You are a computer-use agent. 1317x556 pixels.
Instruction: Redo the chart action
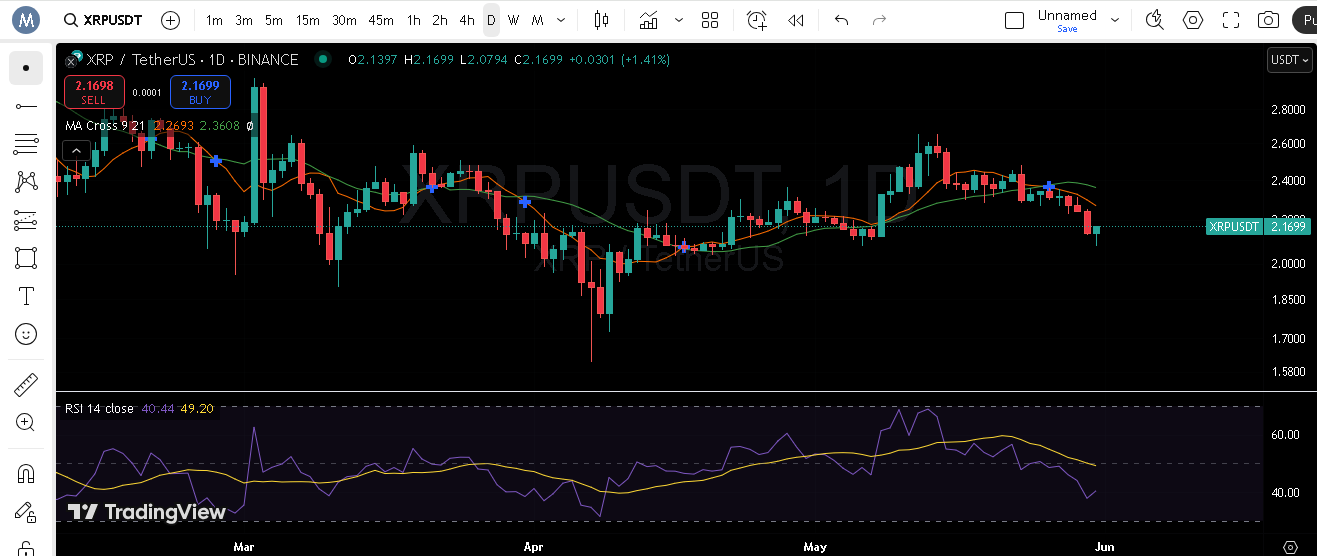[x=879, y=20]
